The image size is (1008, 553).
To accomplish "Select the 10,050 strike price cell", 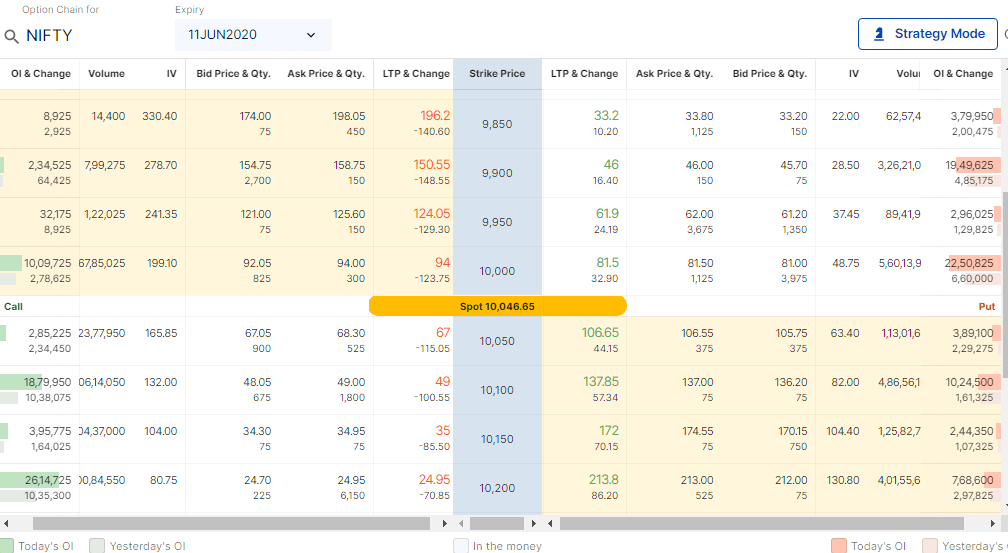I will pyautogui.click(x=497, y=341).
